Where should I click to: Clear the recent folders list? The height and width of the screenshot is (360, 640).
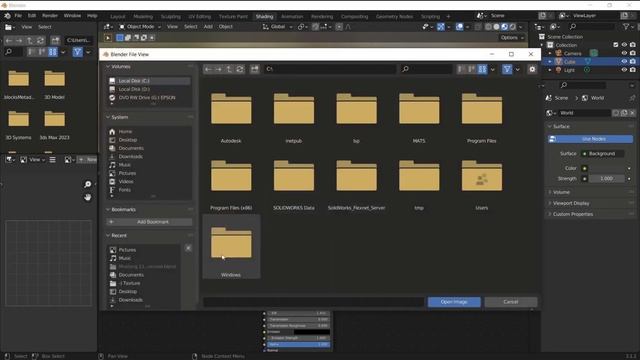[x=188, y=248]
